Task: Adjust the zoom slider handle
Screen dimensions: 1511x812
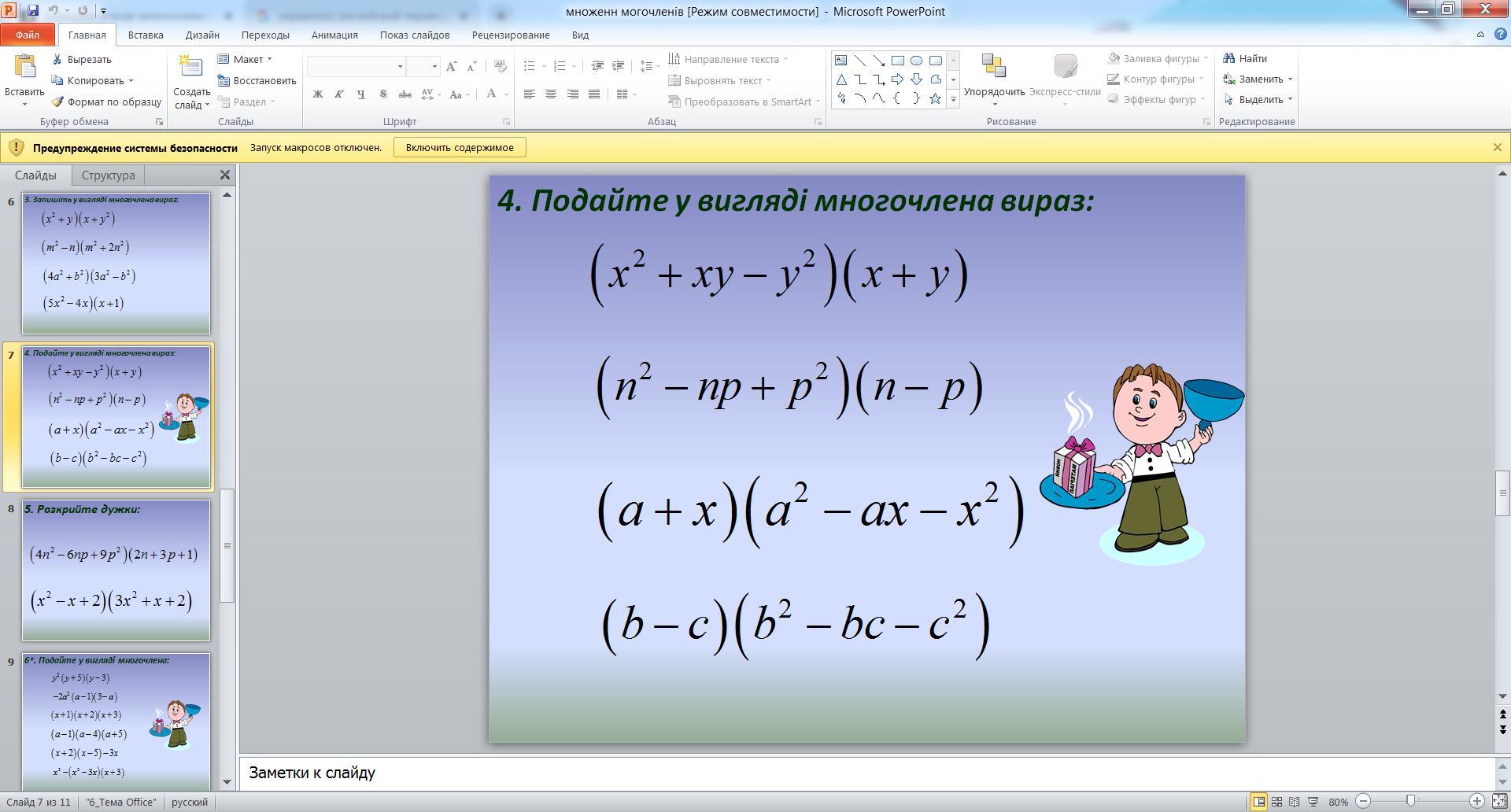Action: [x=1410, y=801]
